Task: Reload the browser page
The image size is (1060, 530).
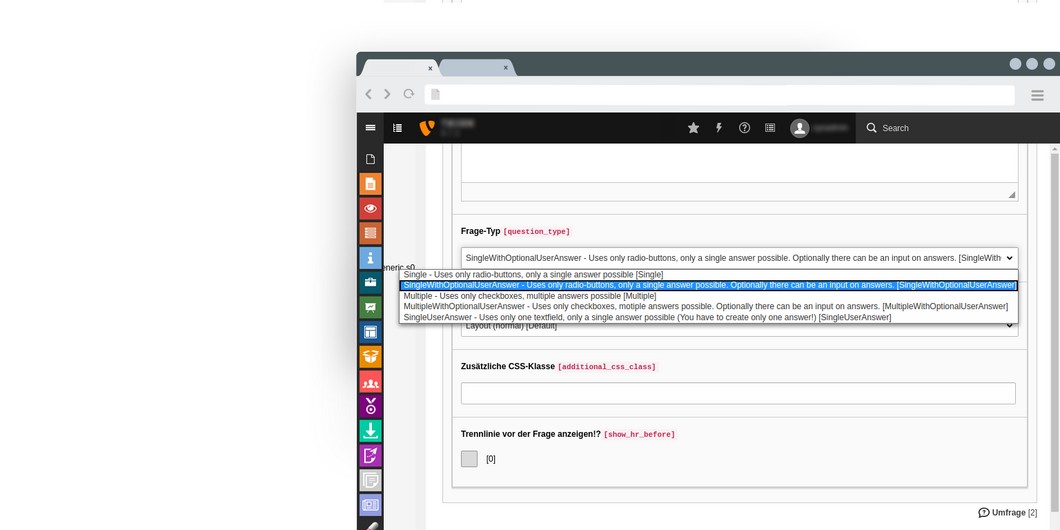Action: pyautogui.click(x=408, y=94)
